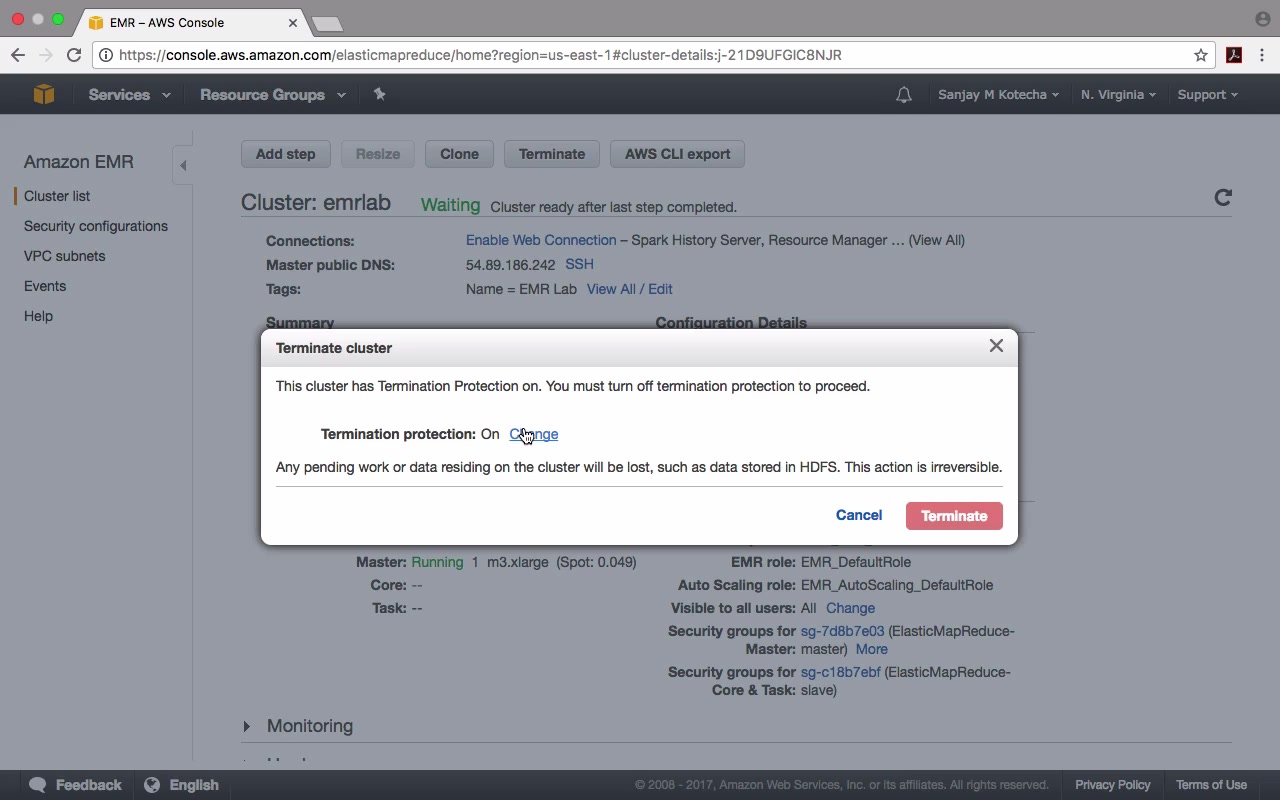Open the Chrome menu (three dots)
1280x800 pixels.
tap(1262, 55)
